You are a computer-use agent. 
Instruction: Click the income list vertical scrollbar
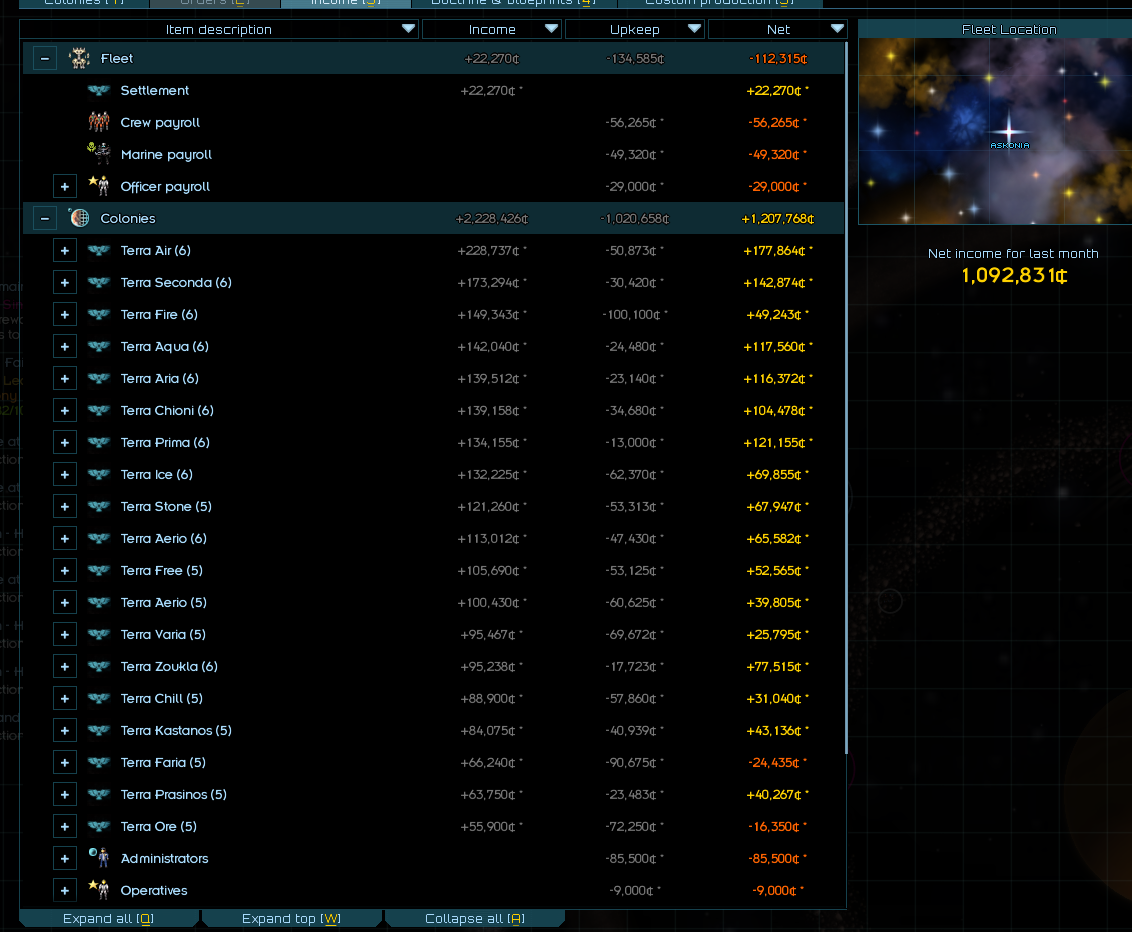(x=845, y=397)
